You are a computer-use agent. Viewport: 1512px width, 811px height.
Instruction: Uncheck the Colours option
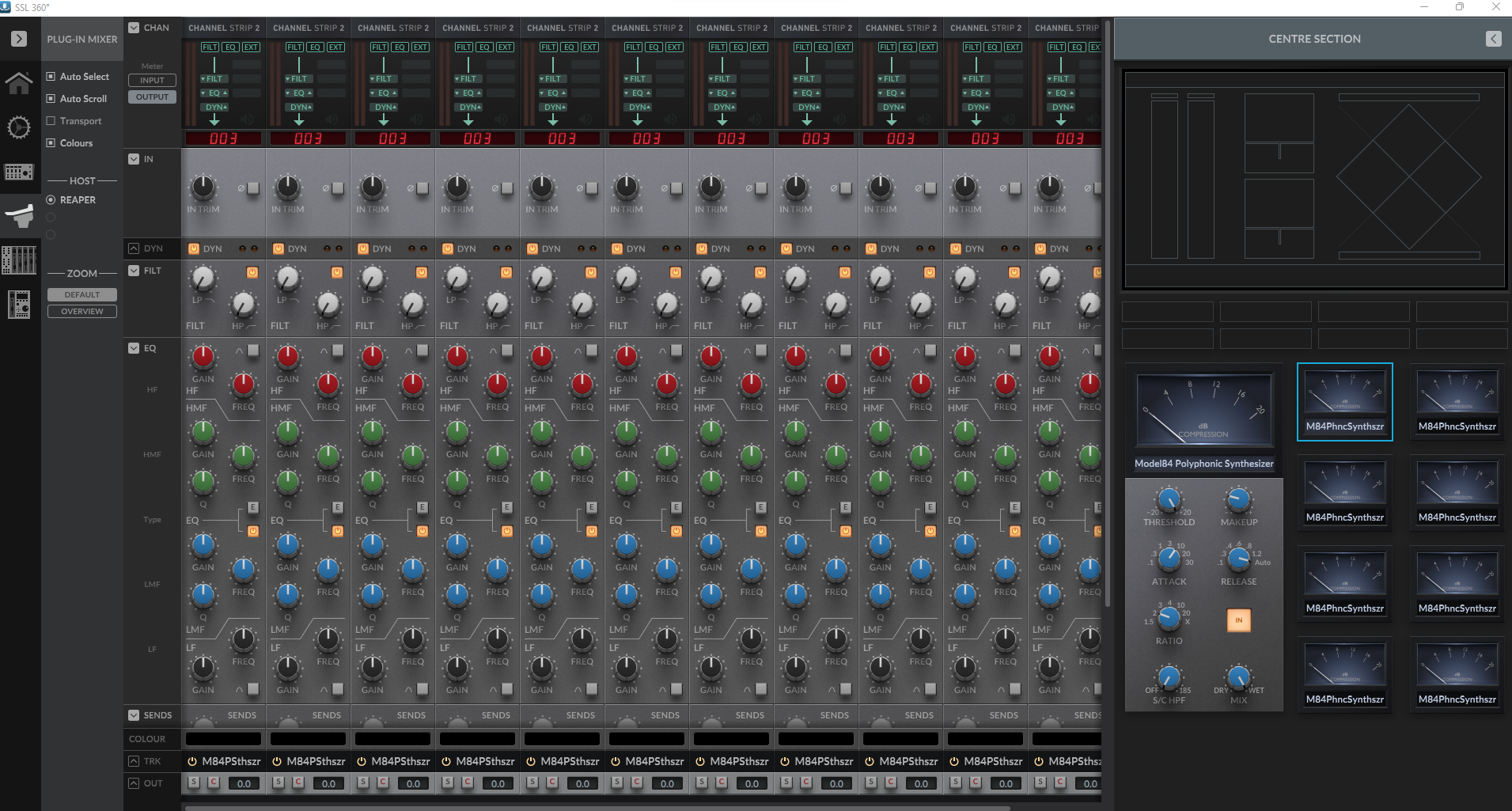[x=51, y=143]
